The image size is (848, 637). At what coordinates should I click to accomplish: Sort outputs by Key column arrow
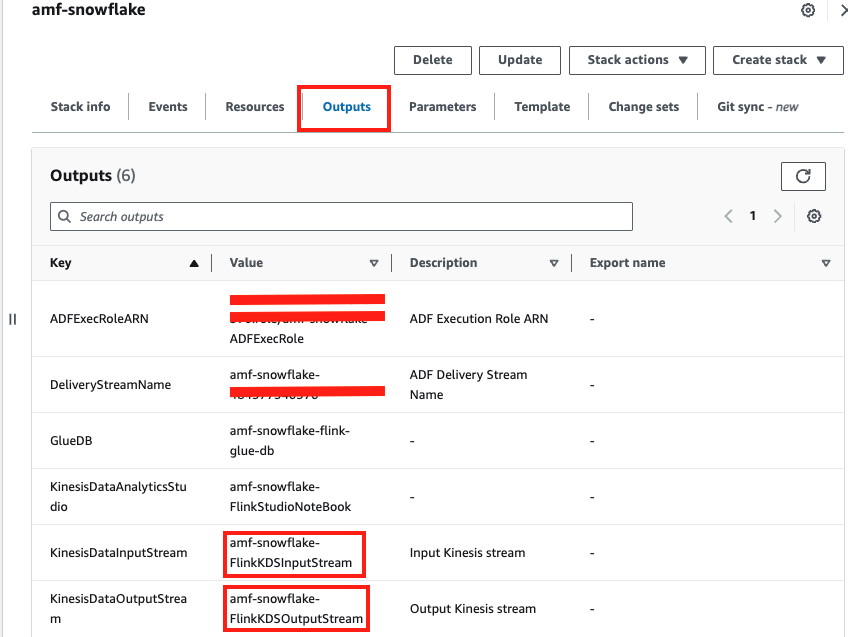(194, 264)
